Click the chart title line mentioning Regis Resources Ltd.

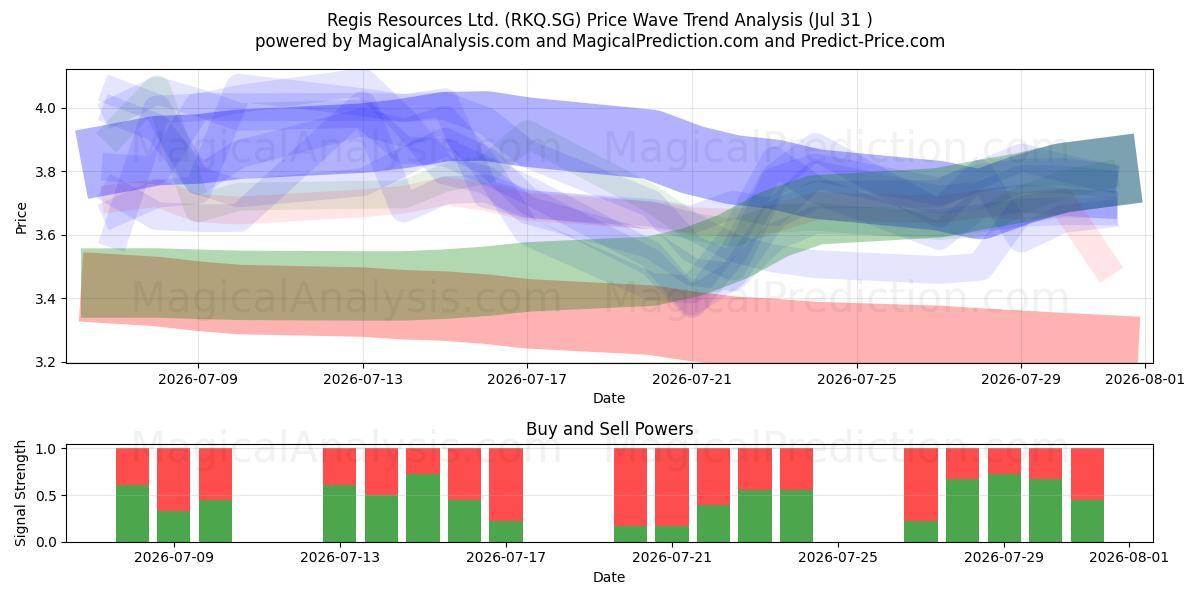click(x=600, y=20)
